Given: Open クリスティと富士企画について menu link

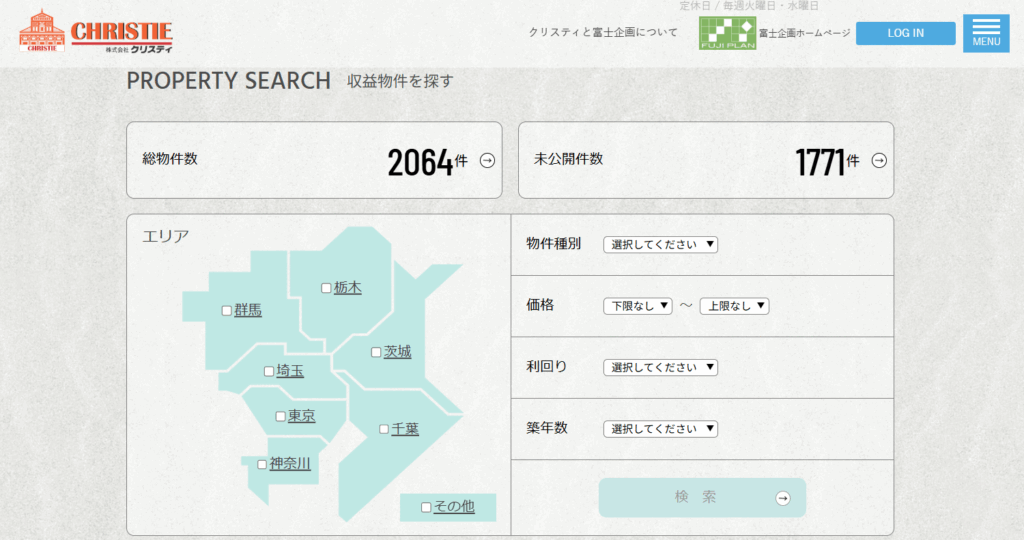Looking at the screenshot, I should tap(603, 33).
